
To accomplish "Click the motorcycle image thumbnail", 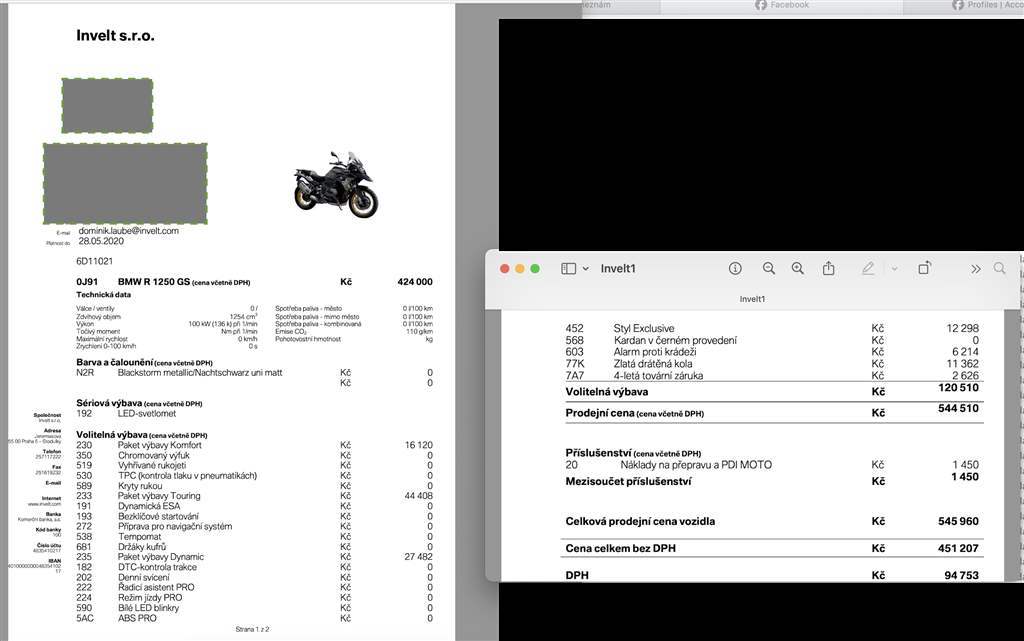I will pos(335,184).
